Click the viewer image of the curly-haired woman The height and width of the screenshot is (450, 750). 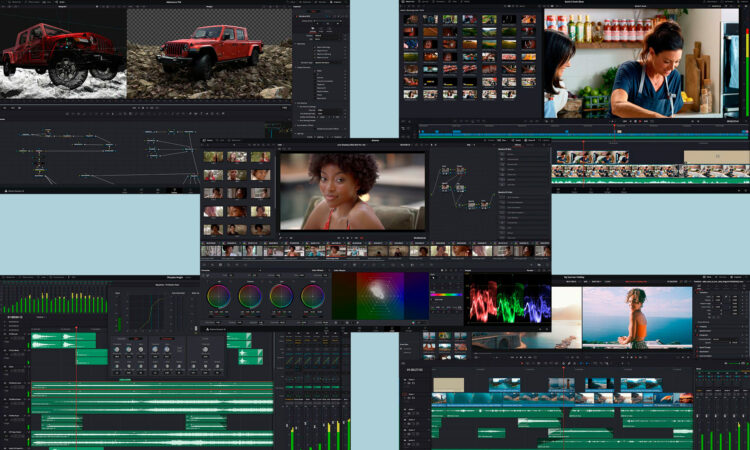pyautogui.click(x=352, y=191)
